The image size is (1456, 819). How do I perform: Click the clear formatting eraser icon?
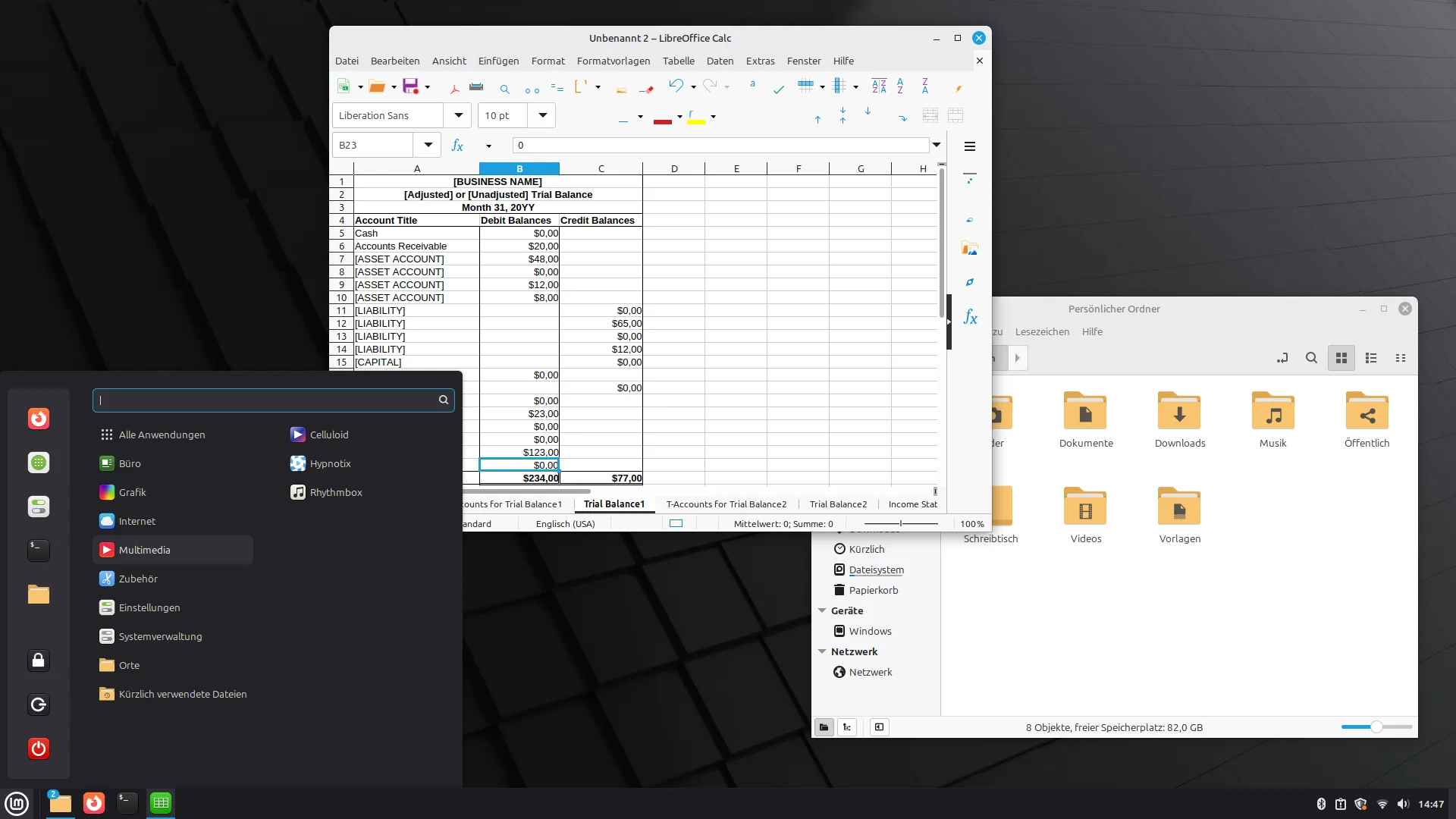[646, 88]
